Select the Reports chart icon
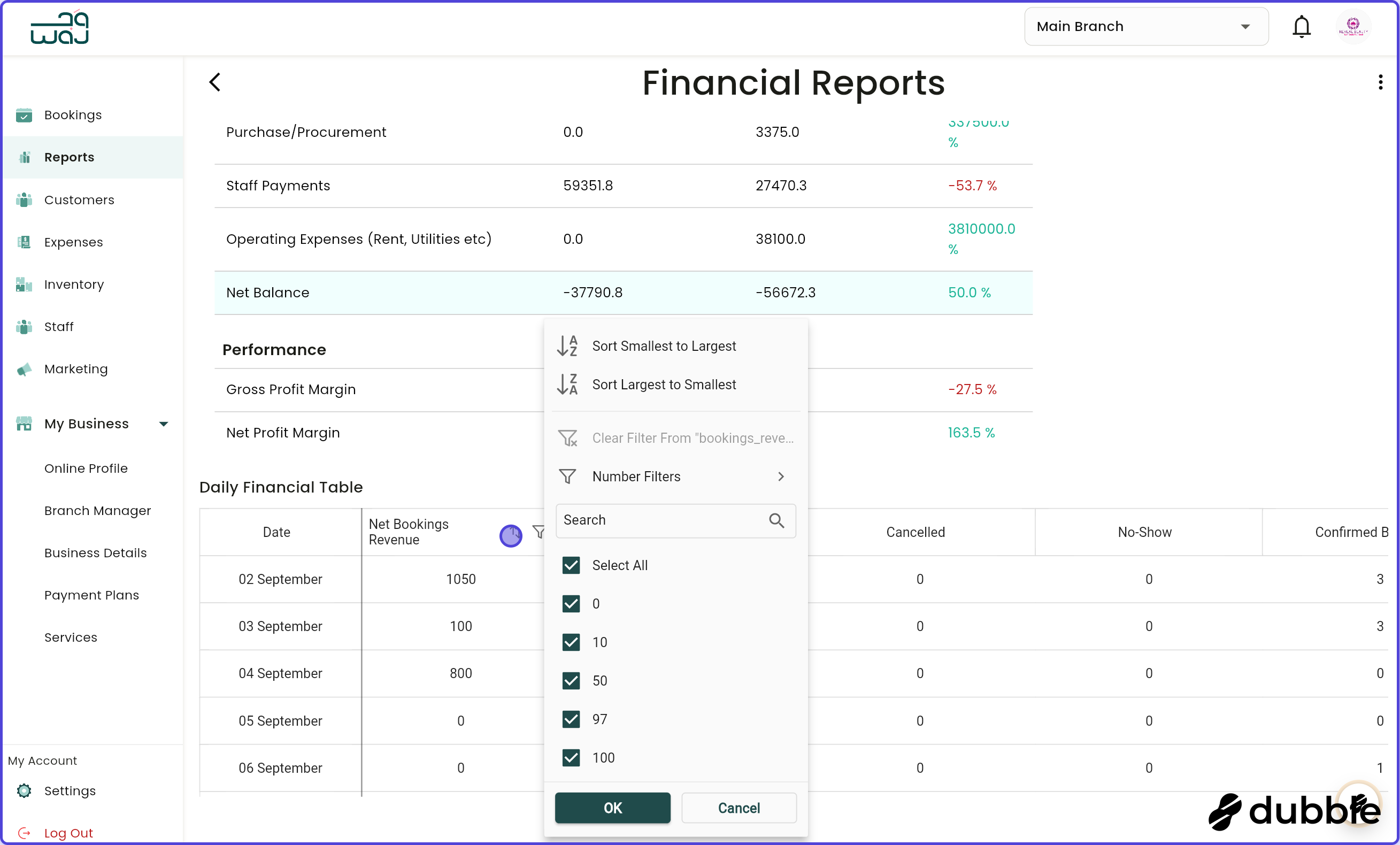Viewport: 1400px width, 845px height. pos(25,157)
